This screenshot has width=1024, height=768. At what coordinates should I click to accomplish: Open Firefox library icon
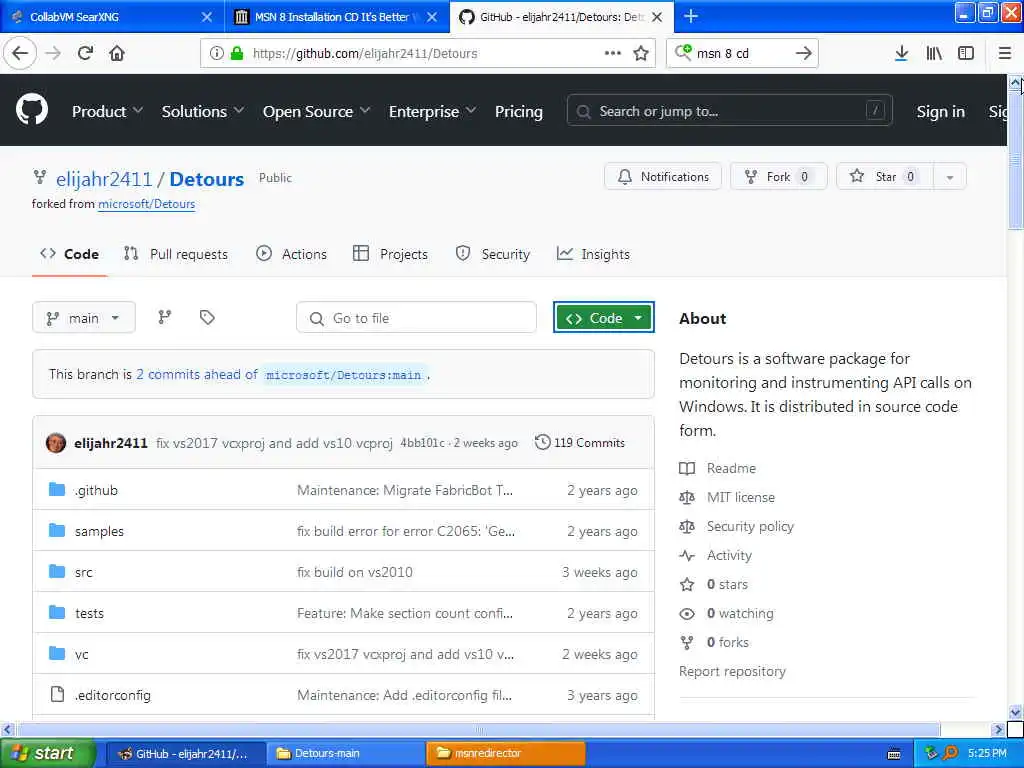click(x=934, y=53)
